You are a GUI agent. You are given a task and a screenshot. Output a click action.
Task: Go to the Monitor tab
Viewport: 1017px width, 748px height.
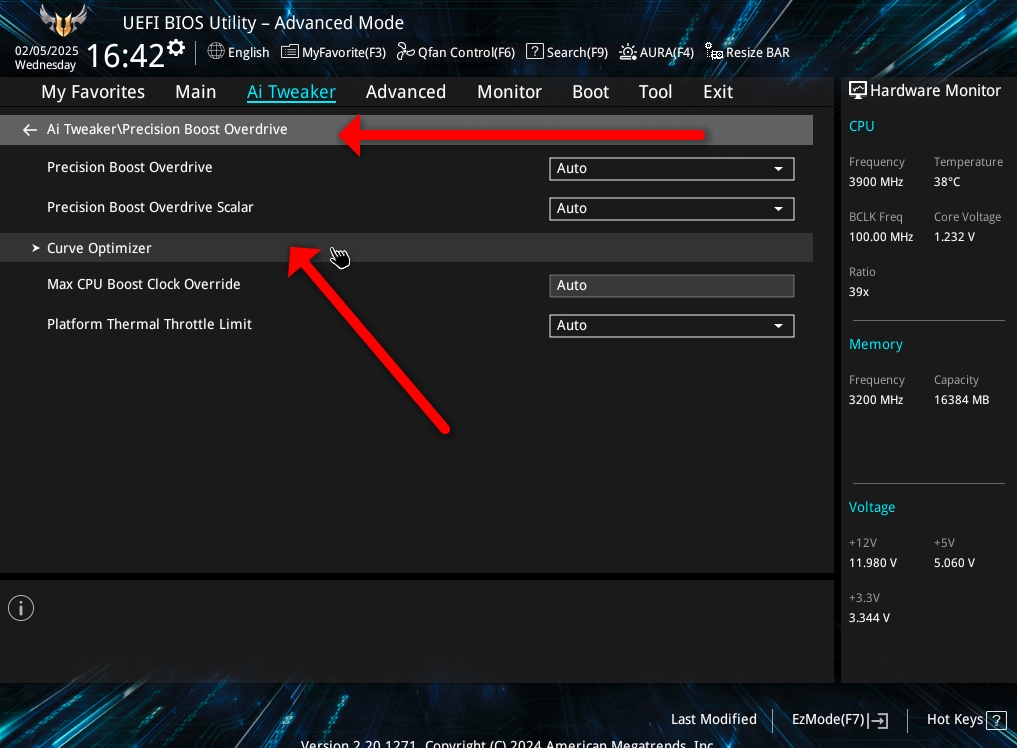(x=509, y=92)
